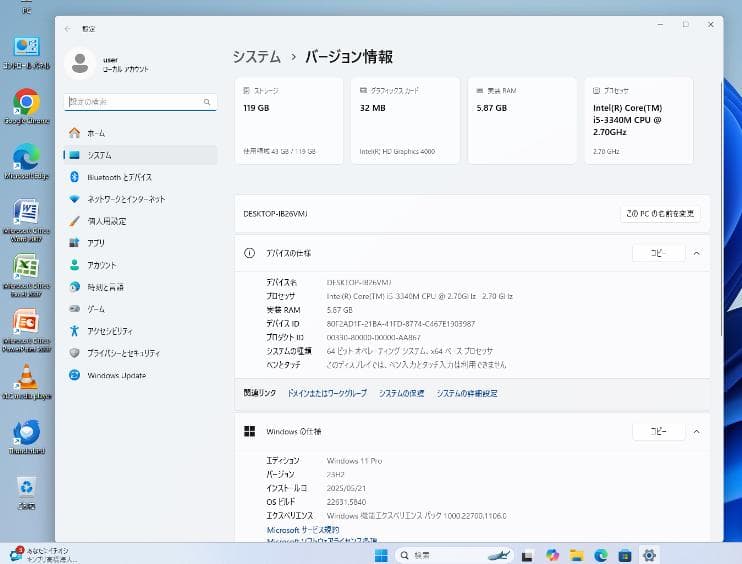Viewport: 742px width, 564px height.
Task: Click the Windows logo icon in specs header
Action: [x=249, y=431]
